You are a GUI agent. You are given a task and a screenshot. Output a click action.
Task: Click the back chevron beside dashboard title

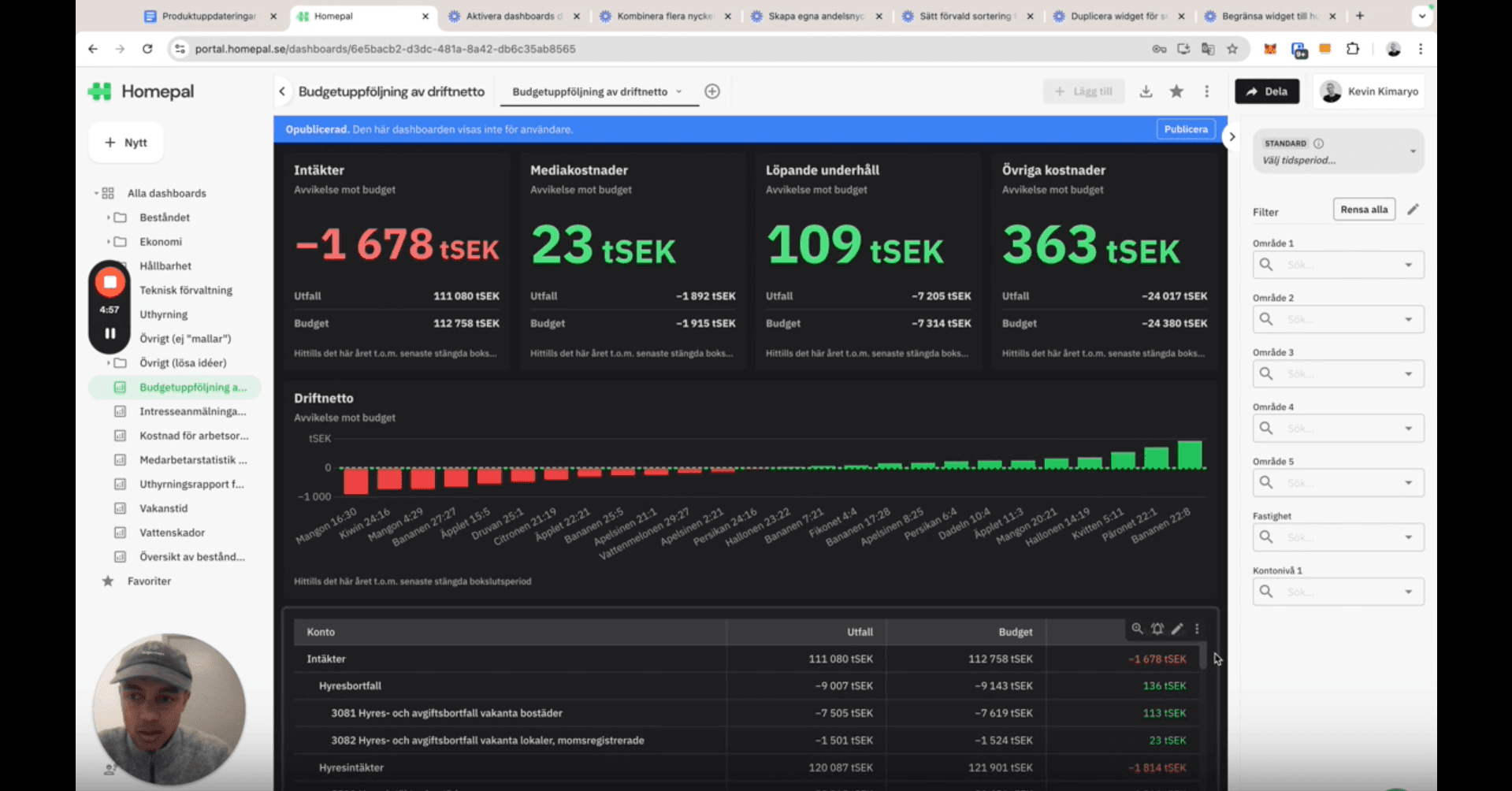[x=282, y=91]
